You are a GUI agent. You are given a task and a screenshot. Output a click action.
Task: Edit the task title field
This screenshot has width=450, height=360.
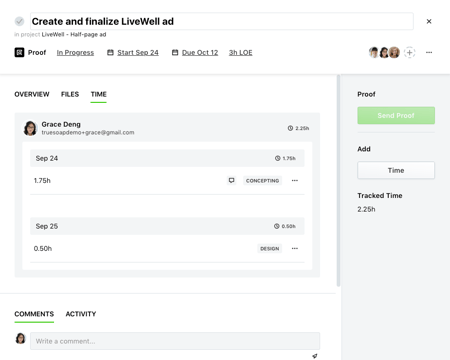[222, 21]
